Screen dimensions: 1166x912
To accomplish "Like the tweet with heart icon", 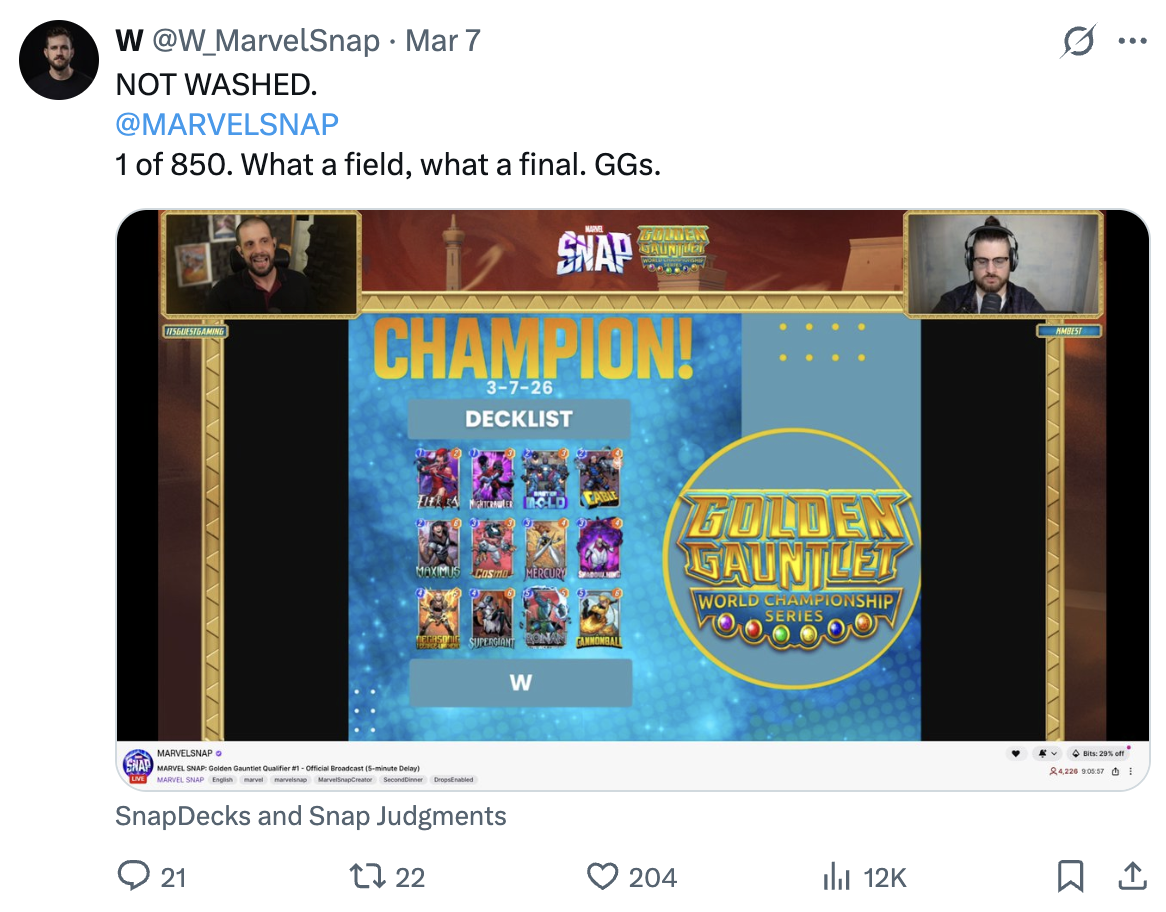I will (x=602, y=876).
